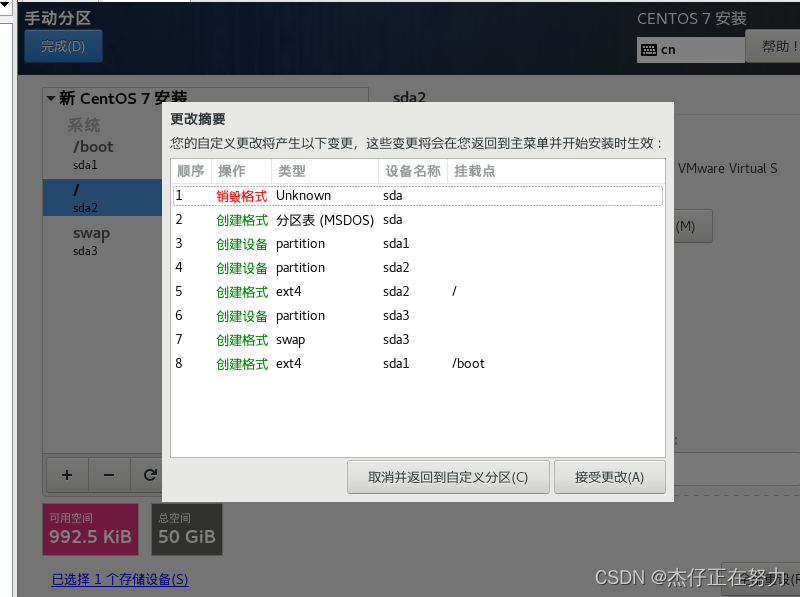Image resolution: width=800 pixels, height=597 pixels.
Task: Select row 3 创建设备 partition sda1
Action: pos(418,244)
